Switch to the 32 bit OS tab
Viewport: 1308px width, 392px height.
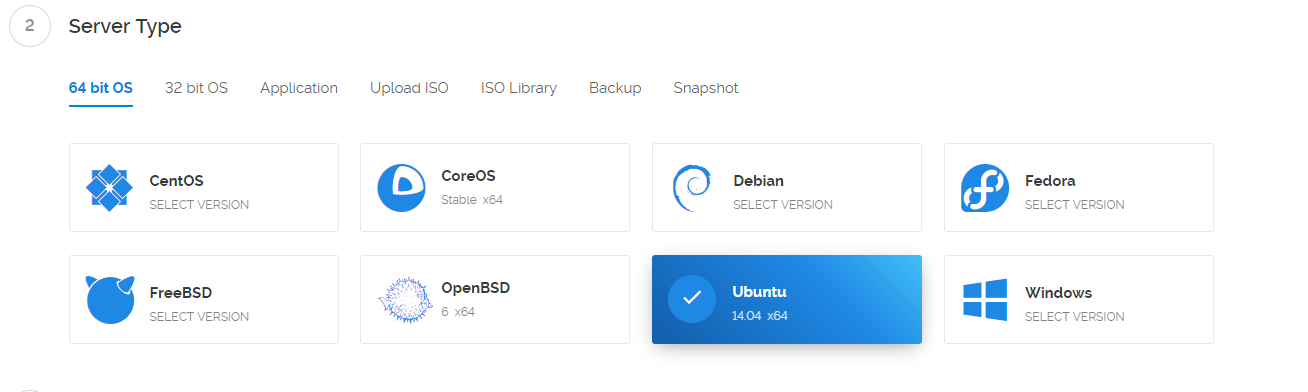196,88
